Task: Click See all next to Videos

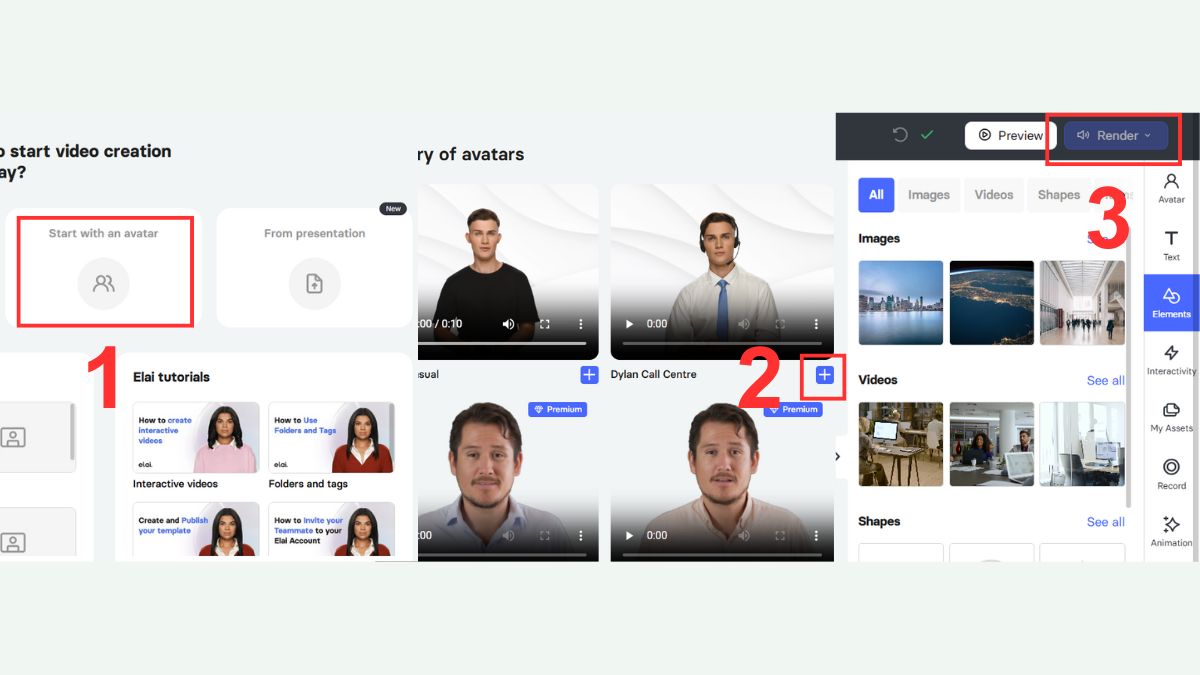Action: coord(1105,380)
